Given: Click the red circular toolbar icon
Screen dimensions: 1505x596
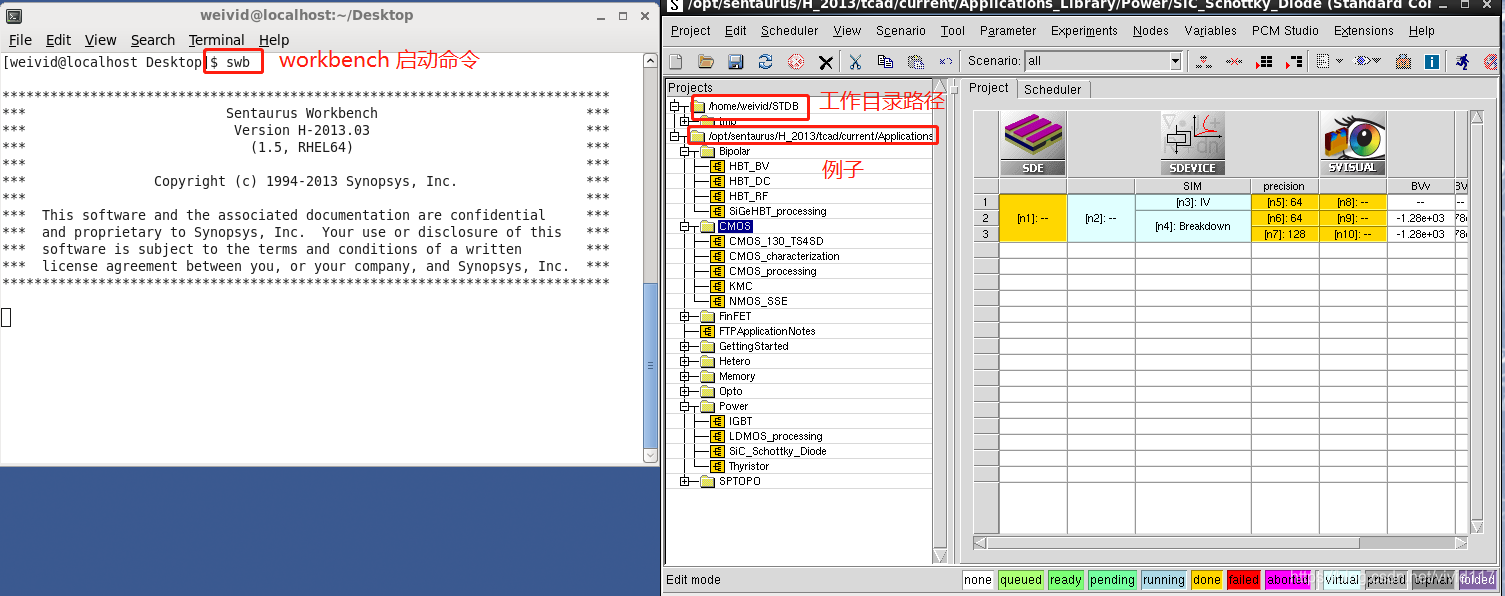Looking at the screenshot, I should [795, 62].
